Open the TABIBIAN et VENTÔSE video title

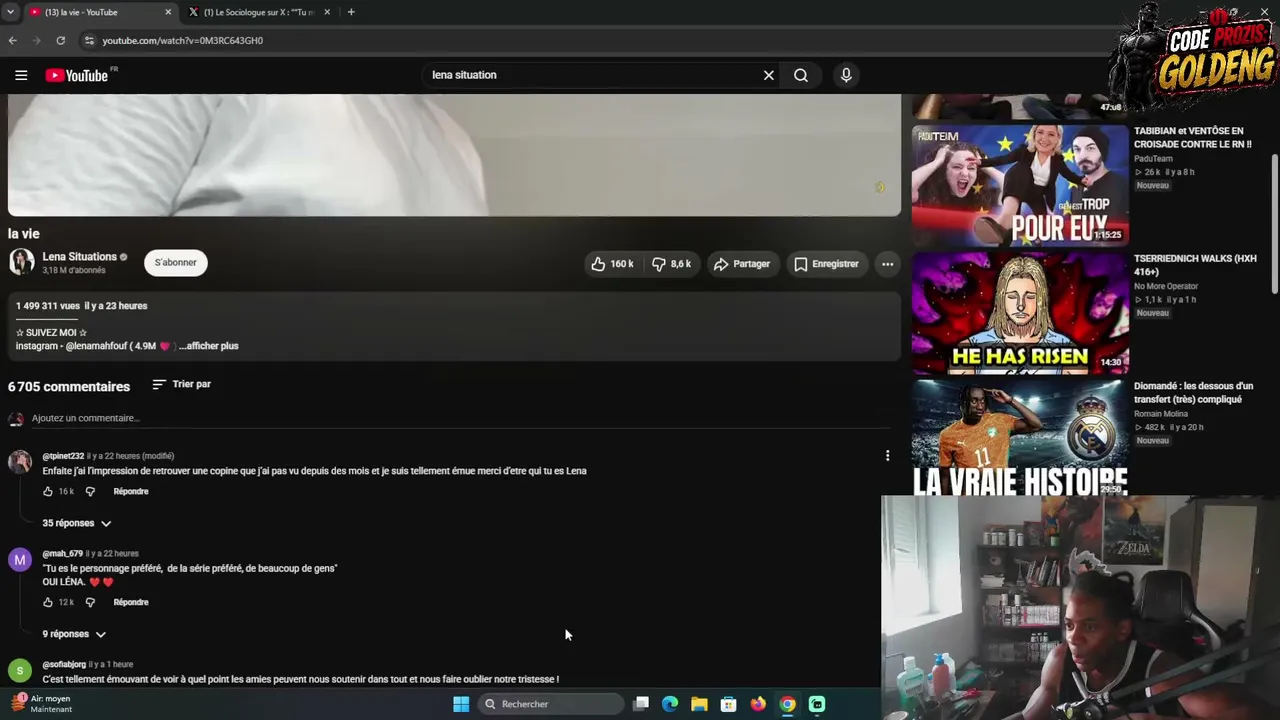pos(1193,138)
